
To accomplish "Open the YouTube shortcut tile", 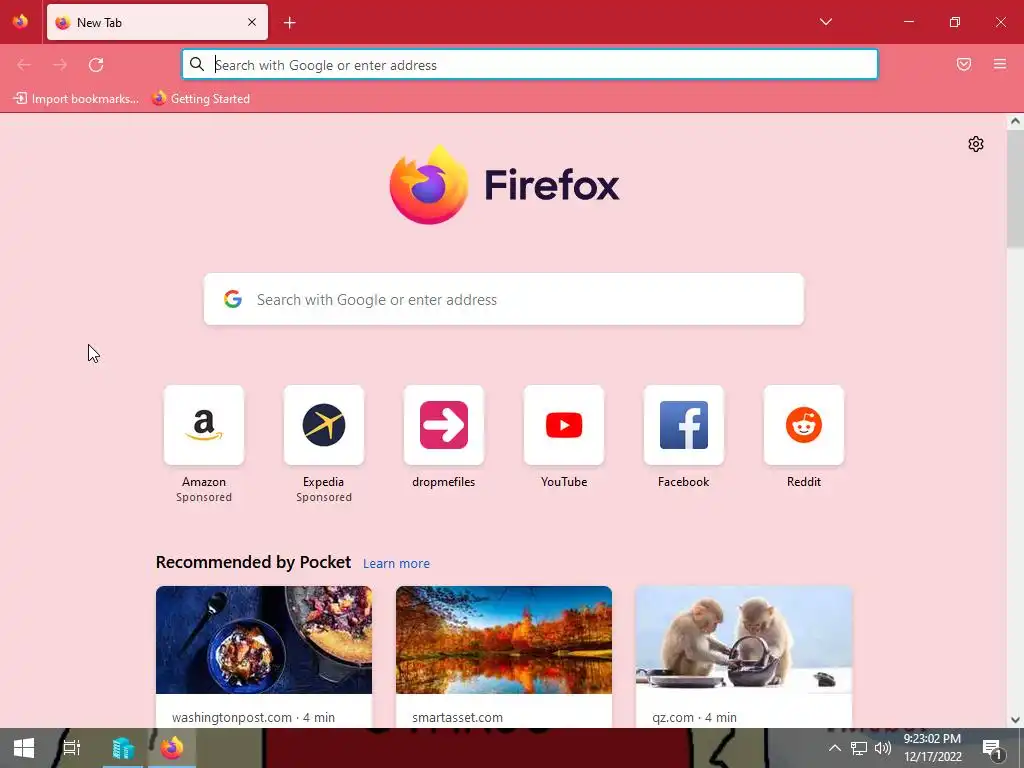I will click(564, 425).
